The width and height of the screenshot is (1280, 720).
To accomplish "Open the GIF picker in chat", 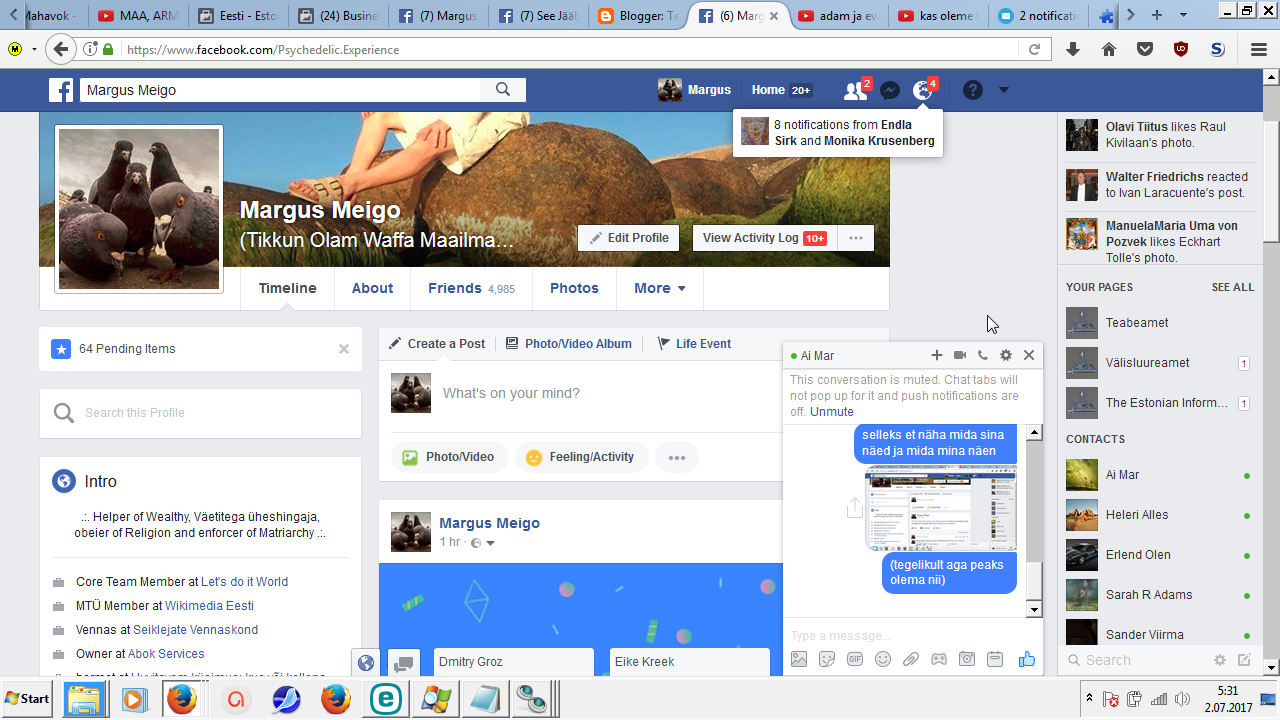I will tap(855, 659).
